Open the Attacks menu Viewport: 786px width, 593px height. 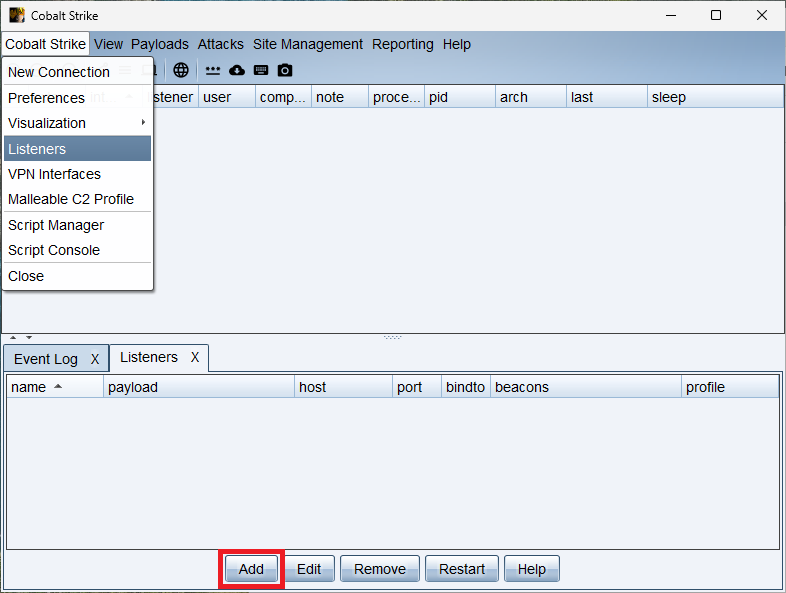pyautogui.click(x=220, y=44)
